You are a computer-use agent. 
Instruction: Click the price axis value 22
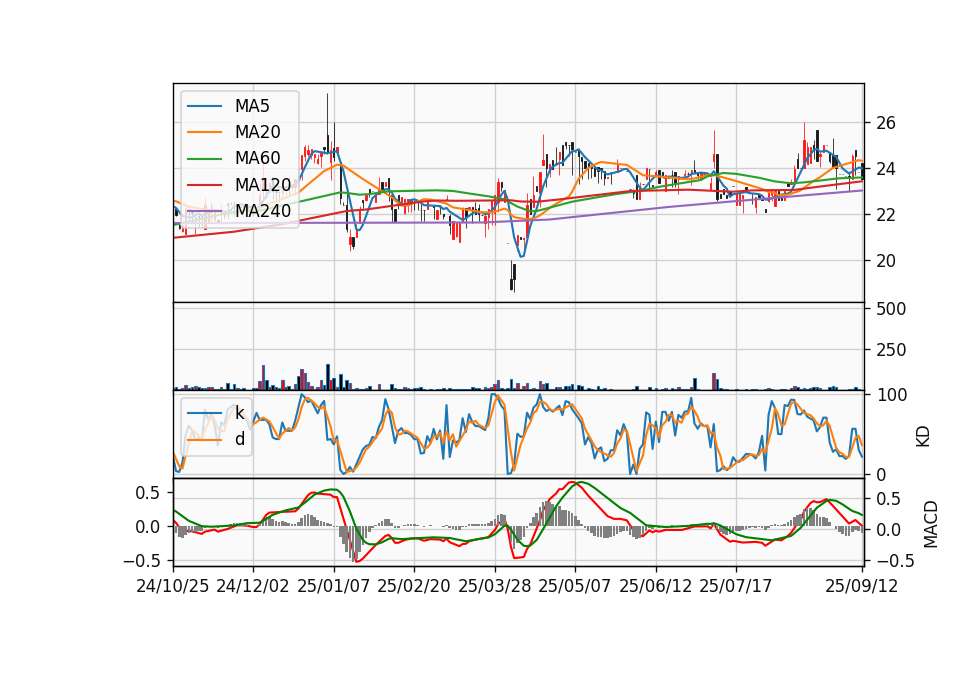pyautogui.click(x=886, y=215)
